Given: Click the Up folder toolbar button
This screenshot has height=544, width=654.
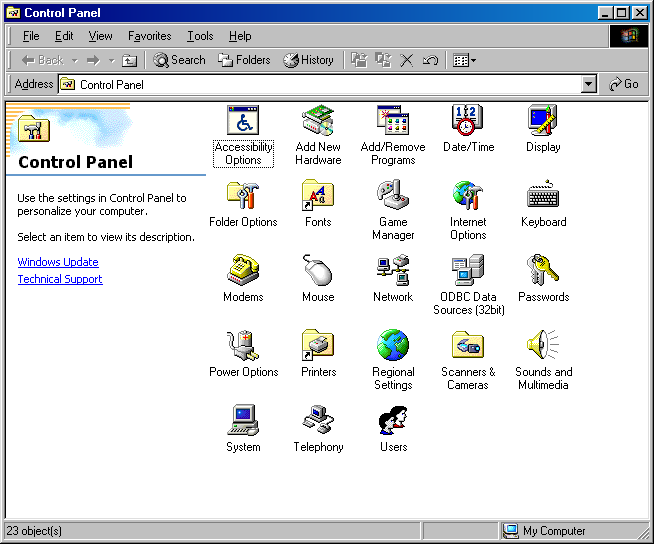Looking at the screenshot, I should 129,60.
